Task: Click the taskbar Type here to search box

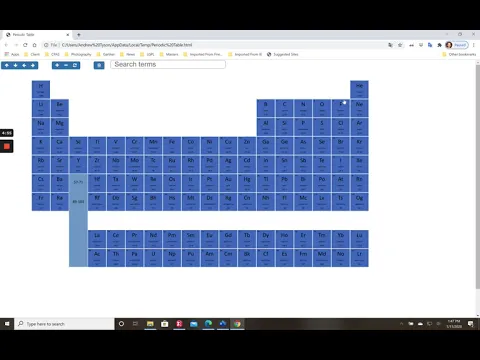Action: [x=64, y=324]
